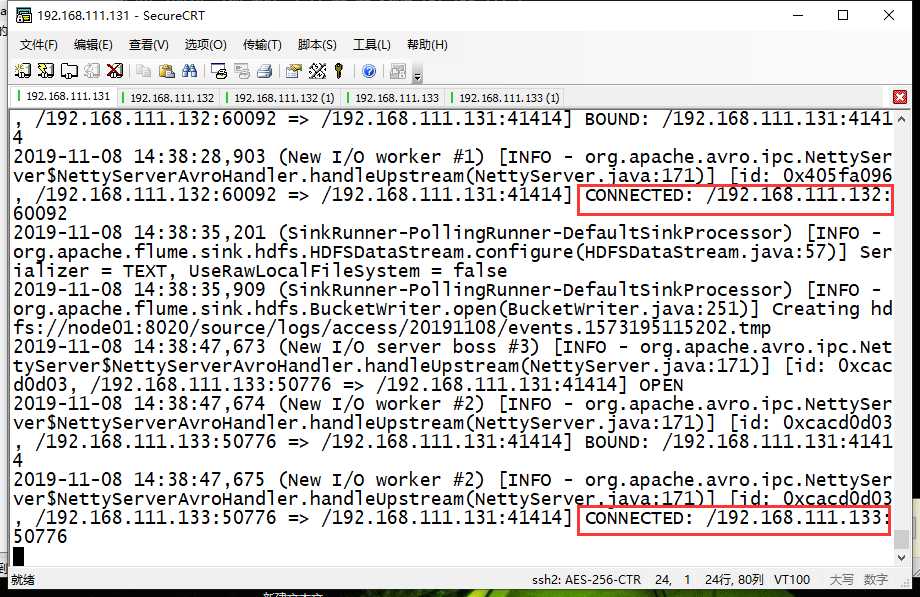This screenshot has height=597, width=920.
Task: Open the 脚本(S) menu
Action: (317, 45)
